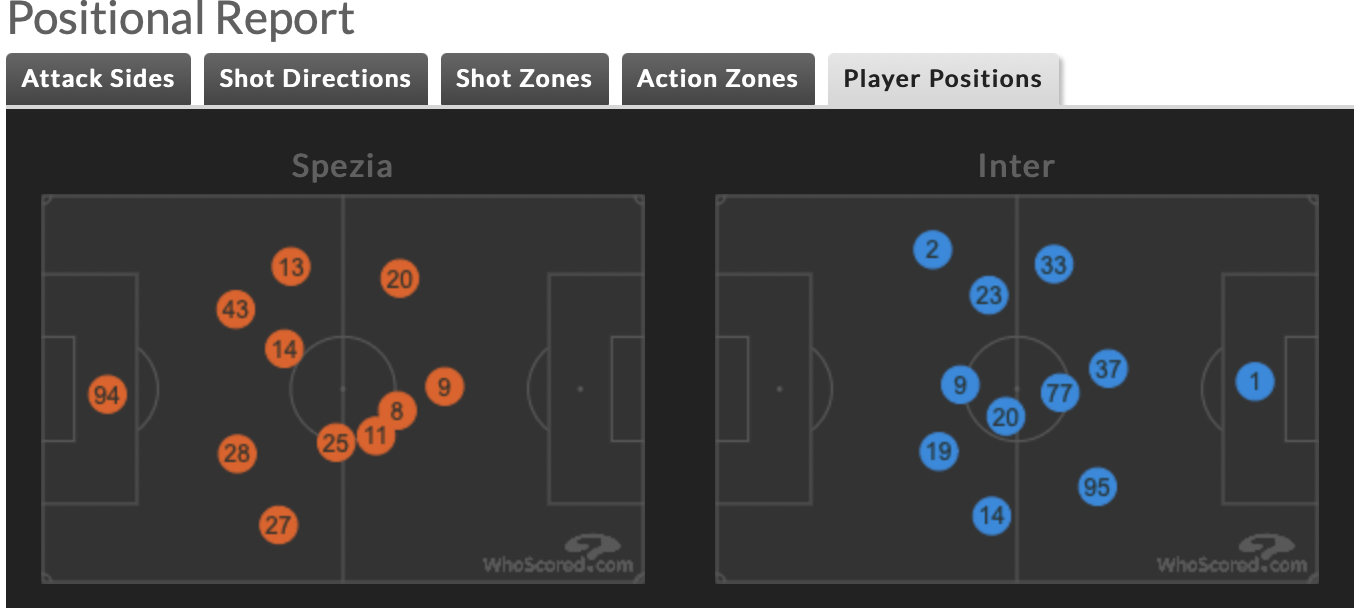1364x612 pixels.
Task: Click the Player Positions tab
Action: pos(942,79)
